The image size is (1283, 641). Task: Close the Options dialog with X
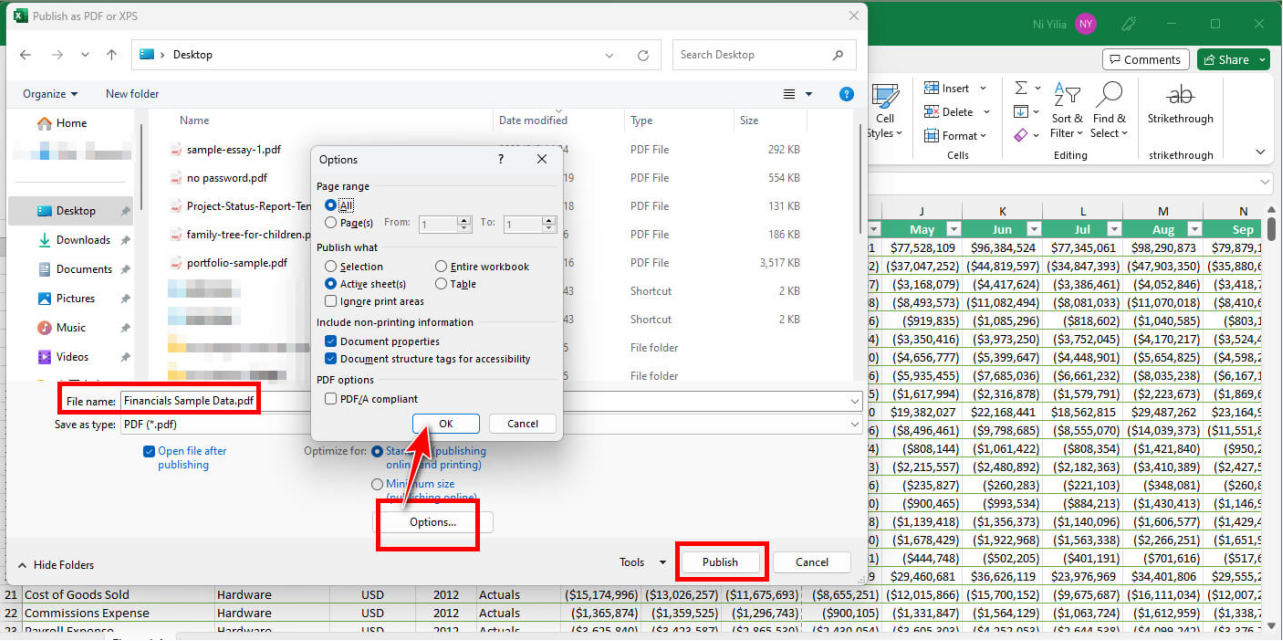tap(542, 159)
